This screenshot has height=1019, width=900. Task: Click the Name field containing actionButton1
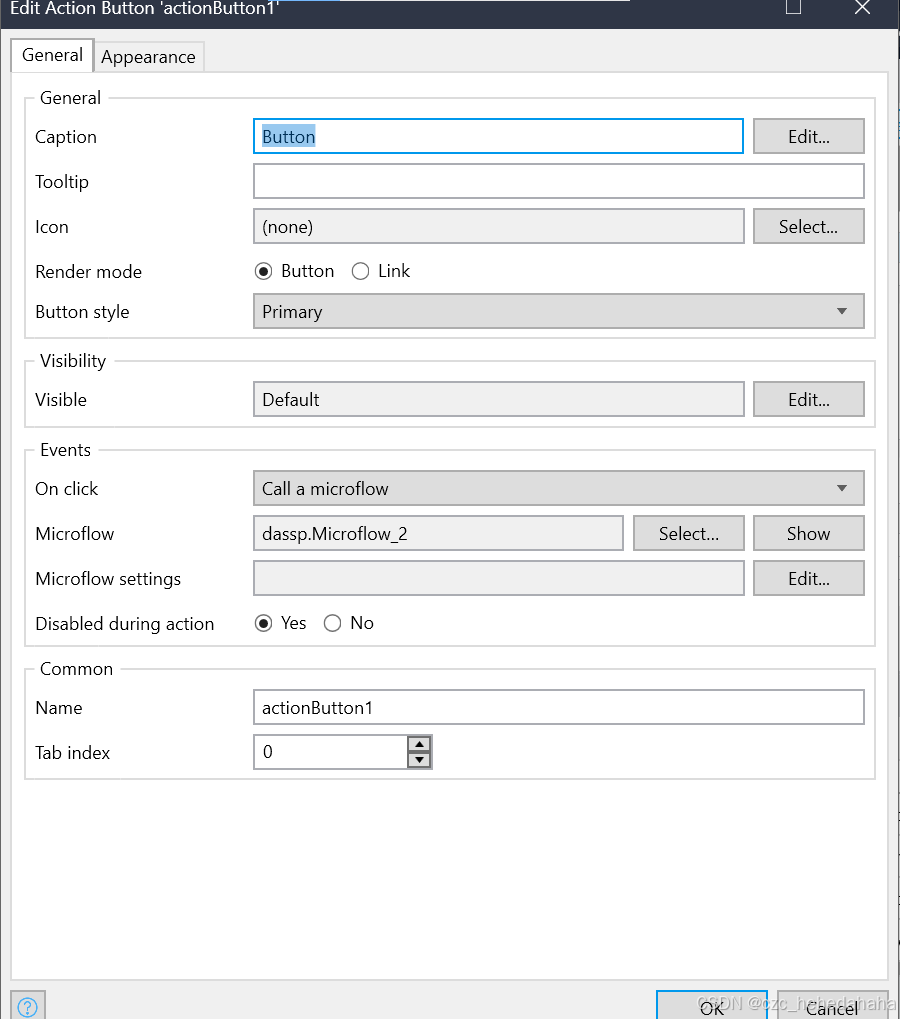point(558,707)
